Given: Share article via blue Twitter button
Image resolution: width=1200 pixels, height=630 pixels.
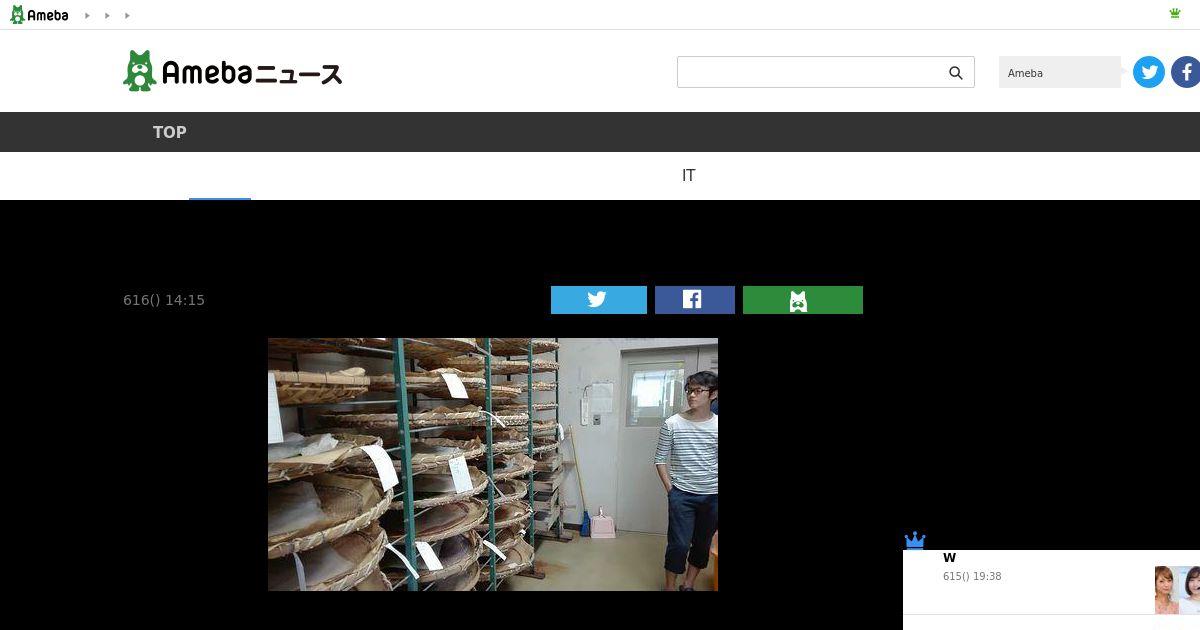Looking at the screenshot, I should [x=599, y=300].
